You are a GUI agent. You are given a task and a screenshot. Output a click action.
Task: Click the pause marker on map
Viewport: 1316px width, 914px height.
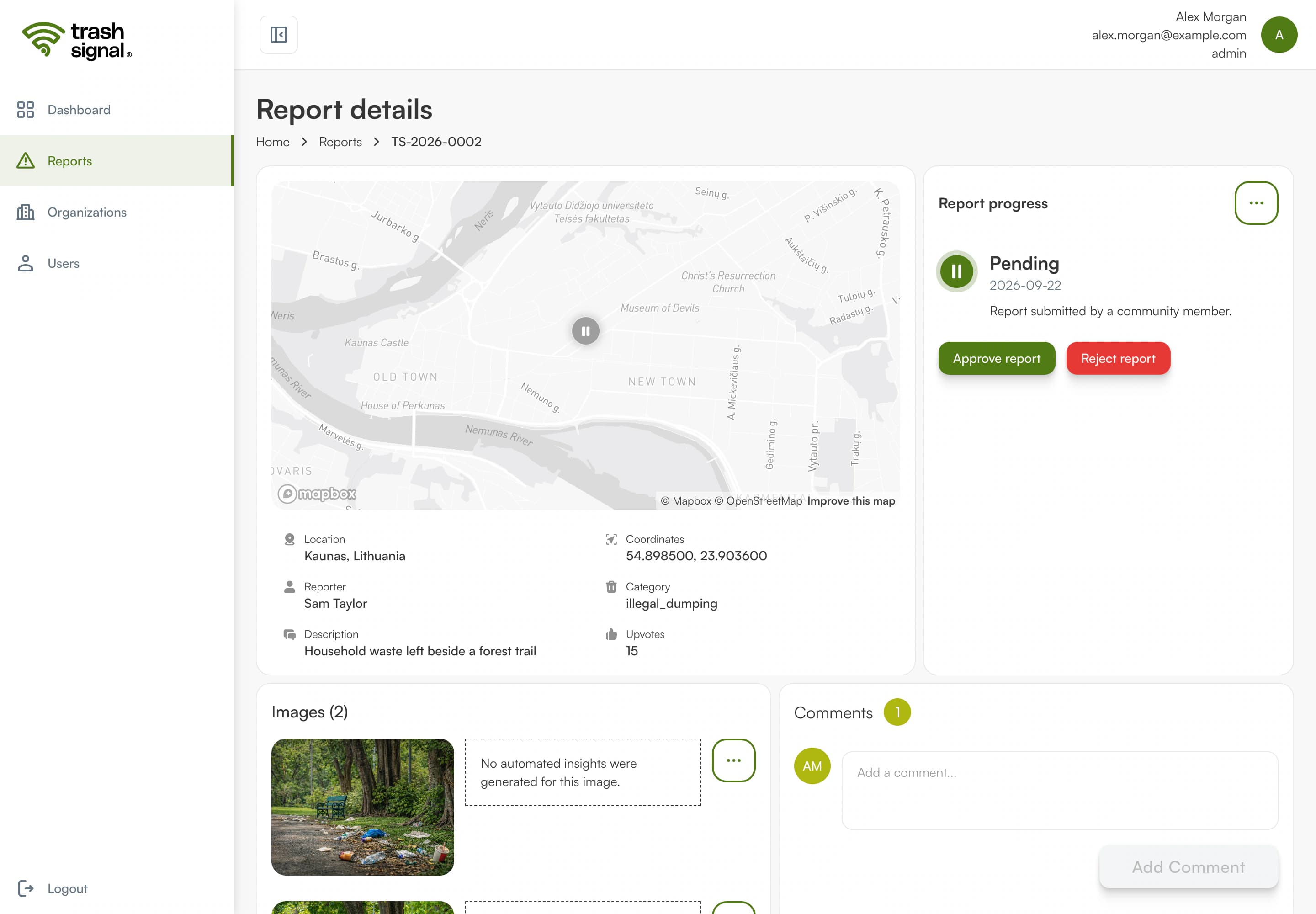tap(585, 331)
